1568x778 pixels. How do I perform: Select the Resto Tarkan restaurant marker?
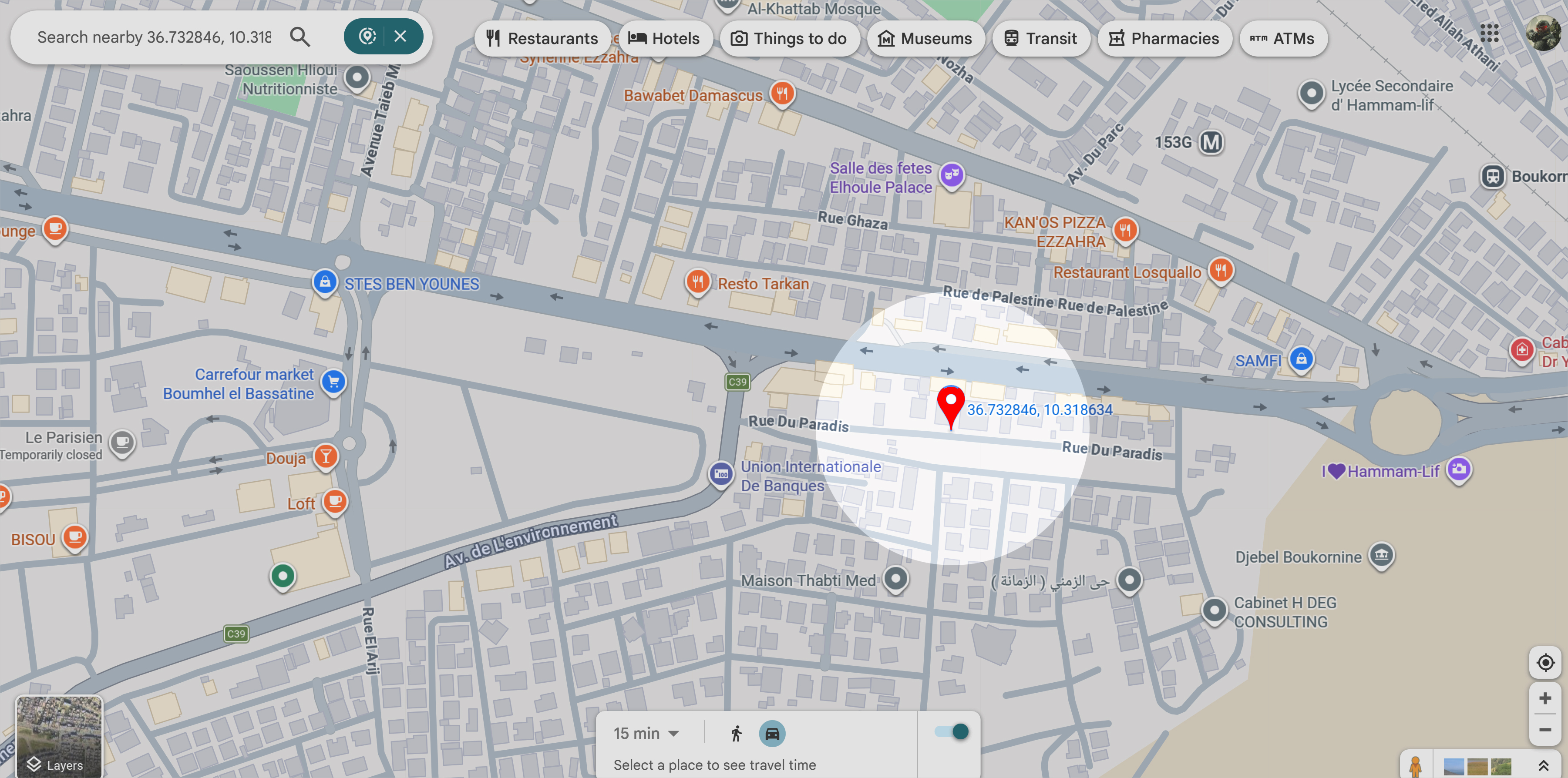click(x=698, y=282)
